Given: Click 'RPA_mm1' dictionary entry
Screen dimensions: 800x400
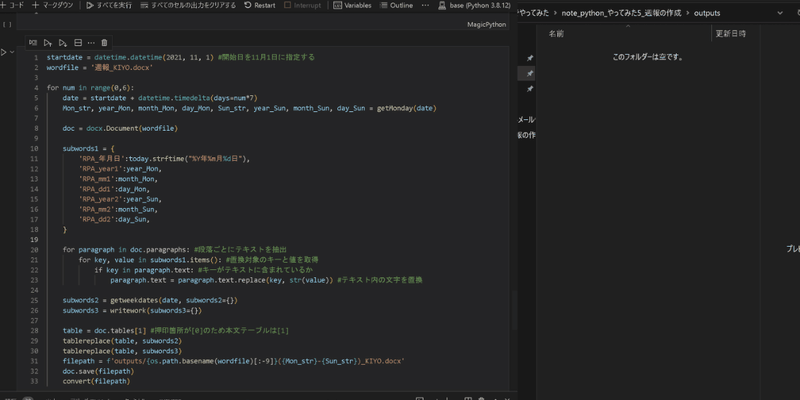Looking at the screenshot, I should point(118,179).
